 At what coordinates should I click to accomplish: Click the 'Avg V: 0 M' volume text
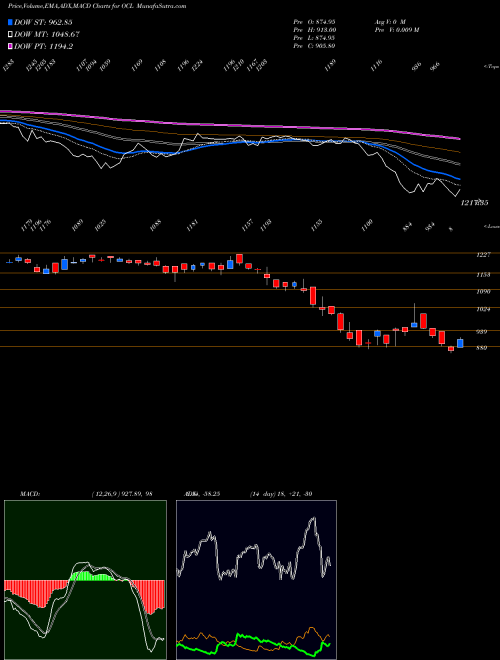point(389,21)
